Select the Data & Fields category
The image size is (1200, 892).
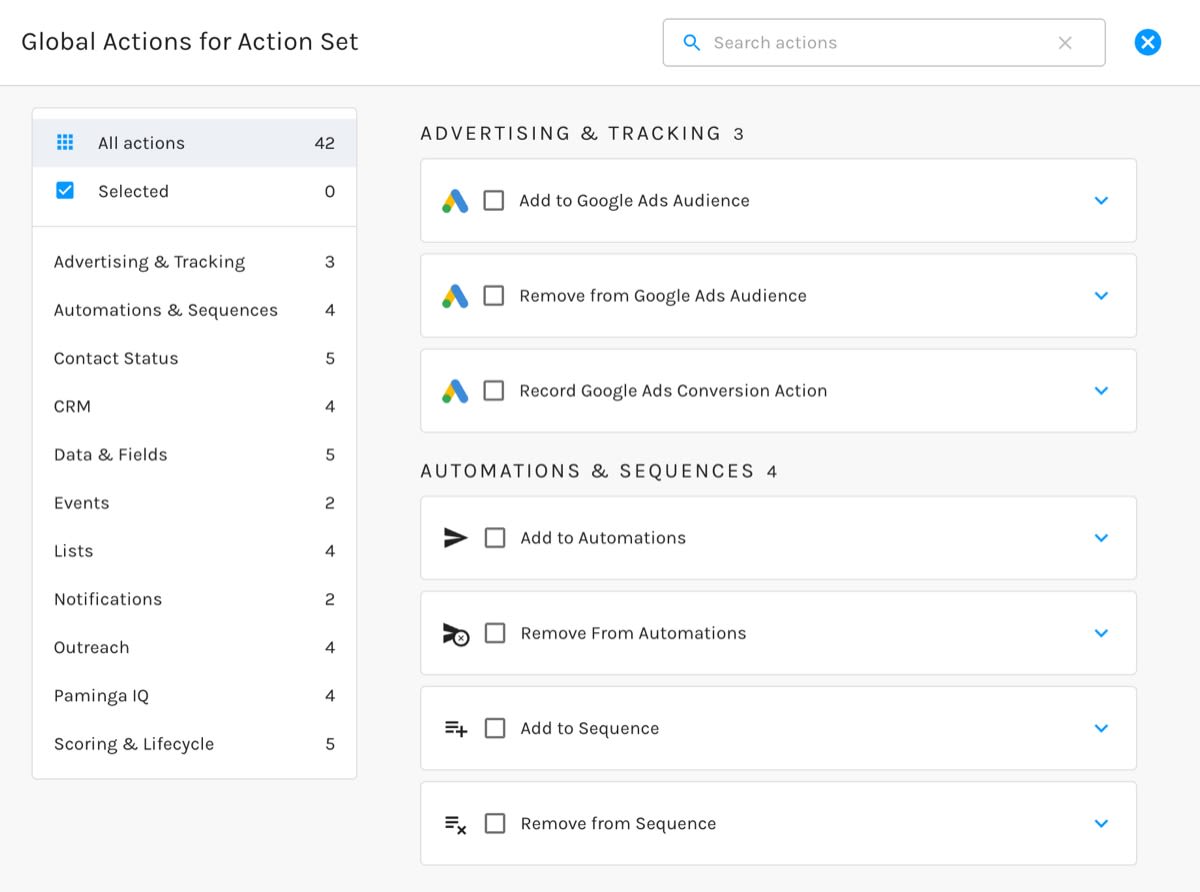tap(195, 454)
